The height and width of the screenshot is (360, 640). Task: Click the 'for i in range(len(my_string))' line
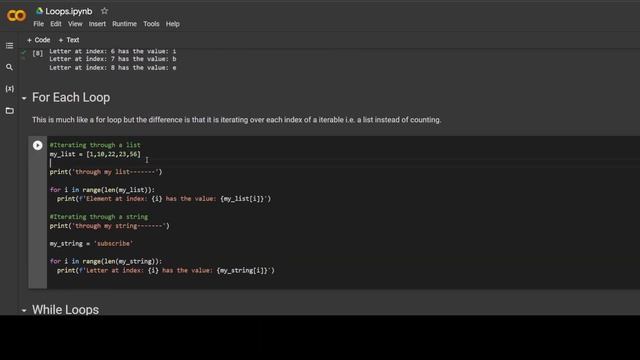pyautogui.click(x=106, y=261)
